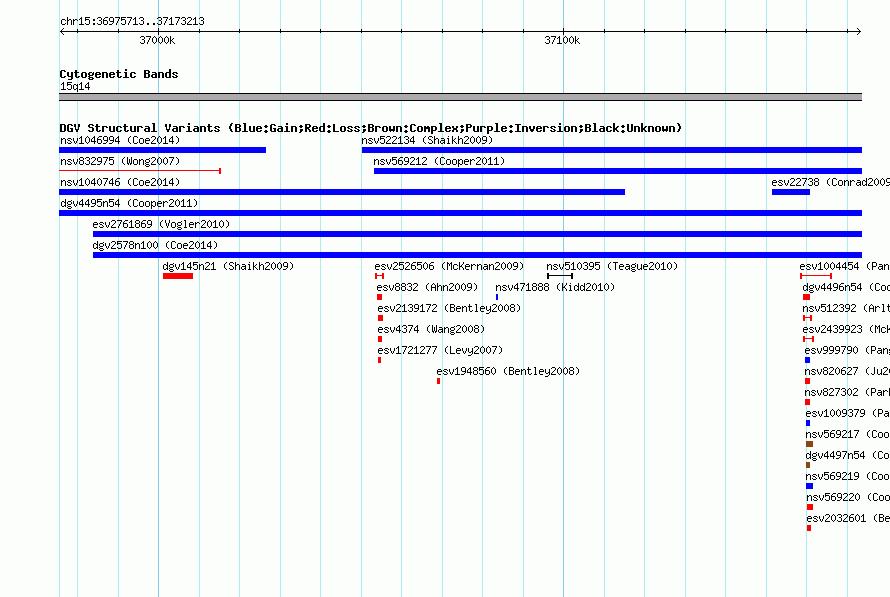Select the nsv569212 blue gain bar

point(618,171)
